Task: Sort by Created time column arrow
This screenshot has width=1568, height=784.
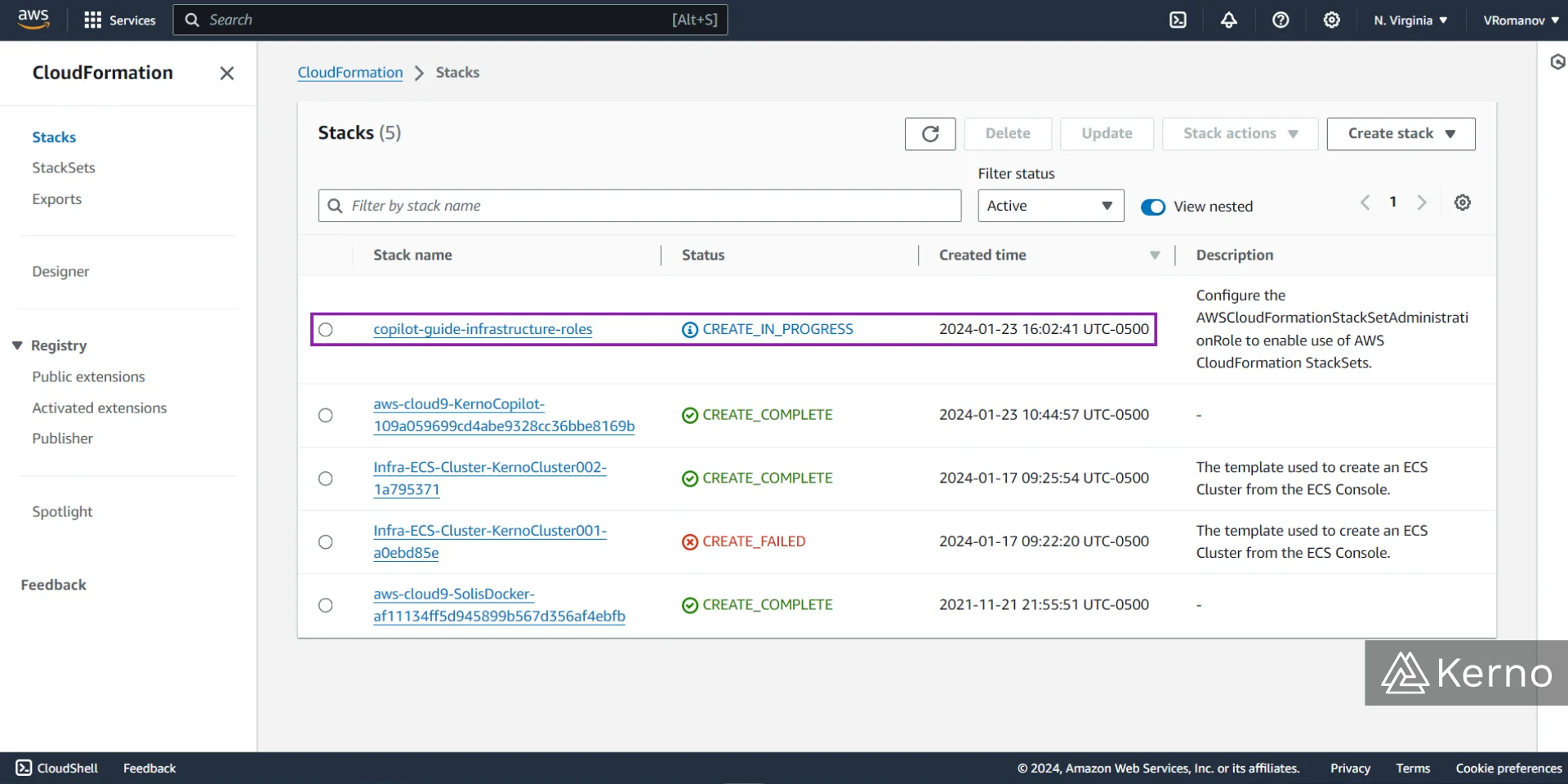Action: coord(1155,256)
